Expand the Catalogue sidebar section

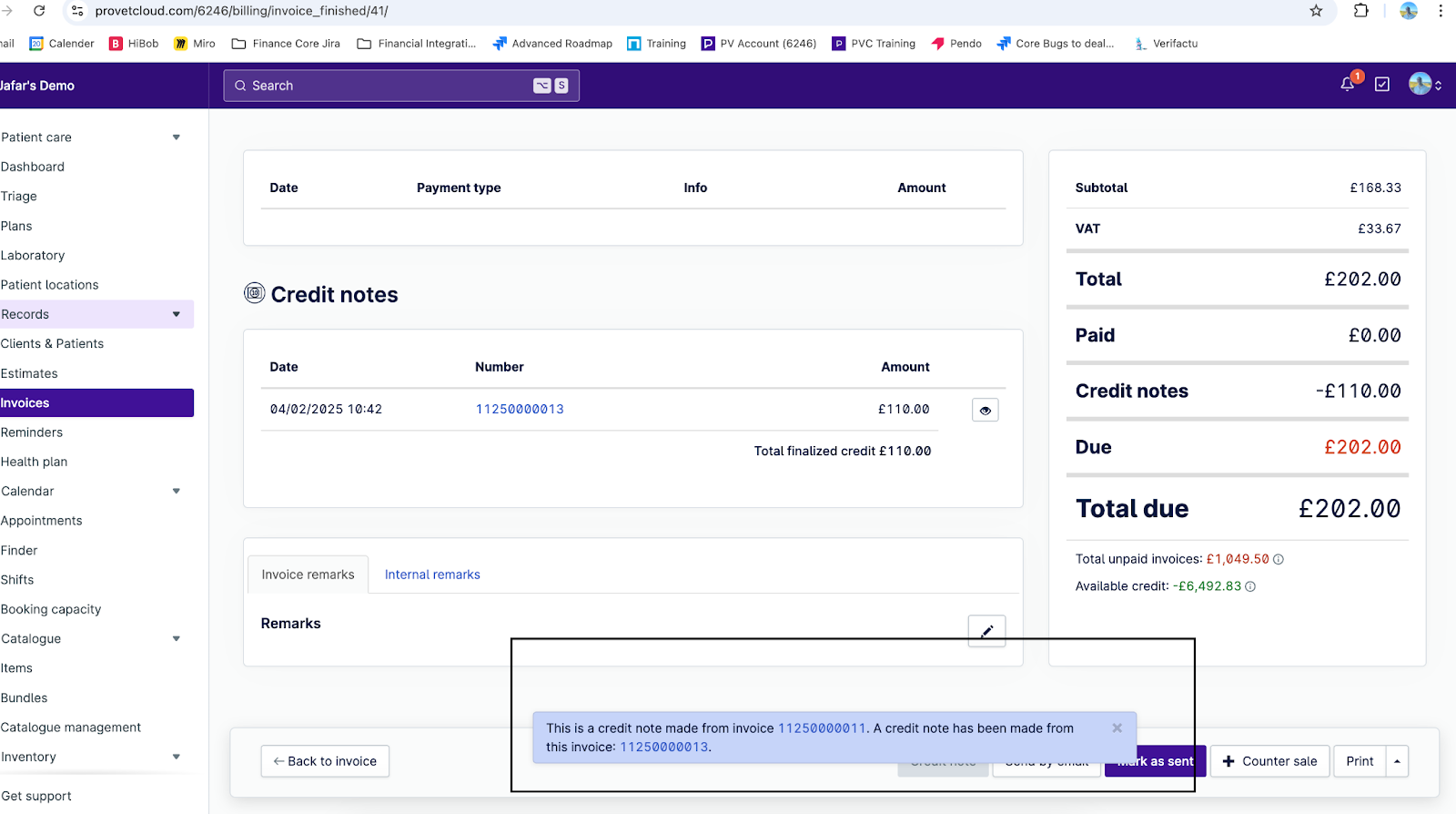pyautogui.click(x=177, y=639)
